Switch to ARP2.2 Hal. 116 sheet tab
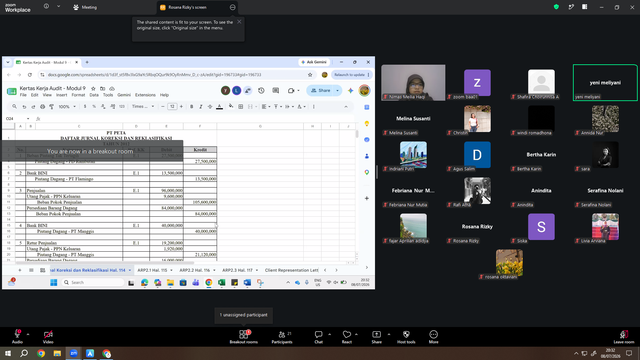Screen dimensions: 640x360 click(194, 270)
